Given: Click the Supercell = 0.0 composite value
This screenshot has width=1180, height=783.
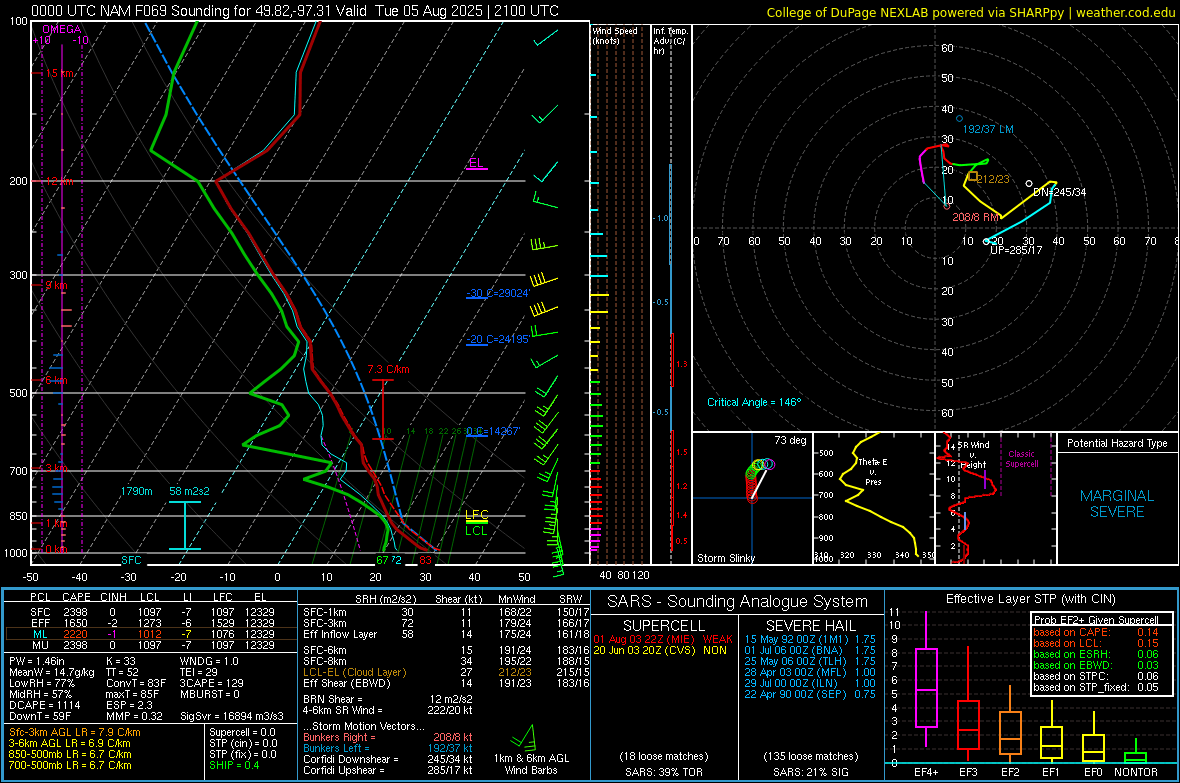Looking at the screenshot, I should [x=242, y=732].
